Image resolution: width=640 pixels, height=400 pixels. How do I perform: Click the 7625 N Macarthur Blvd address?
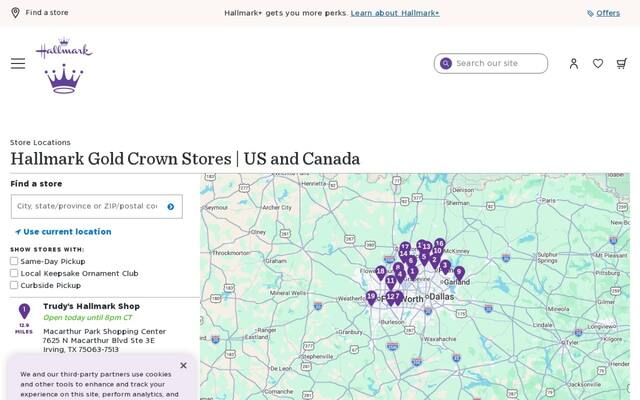pyautogui.click(x=99, y=340)
